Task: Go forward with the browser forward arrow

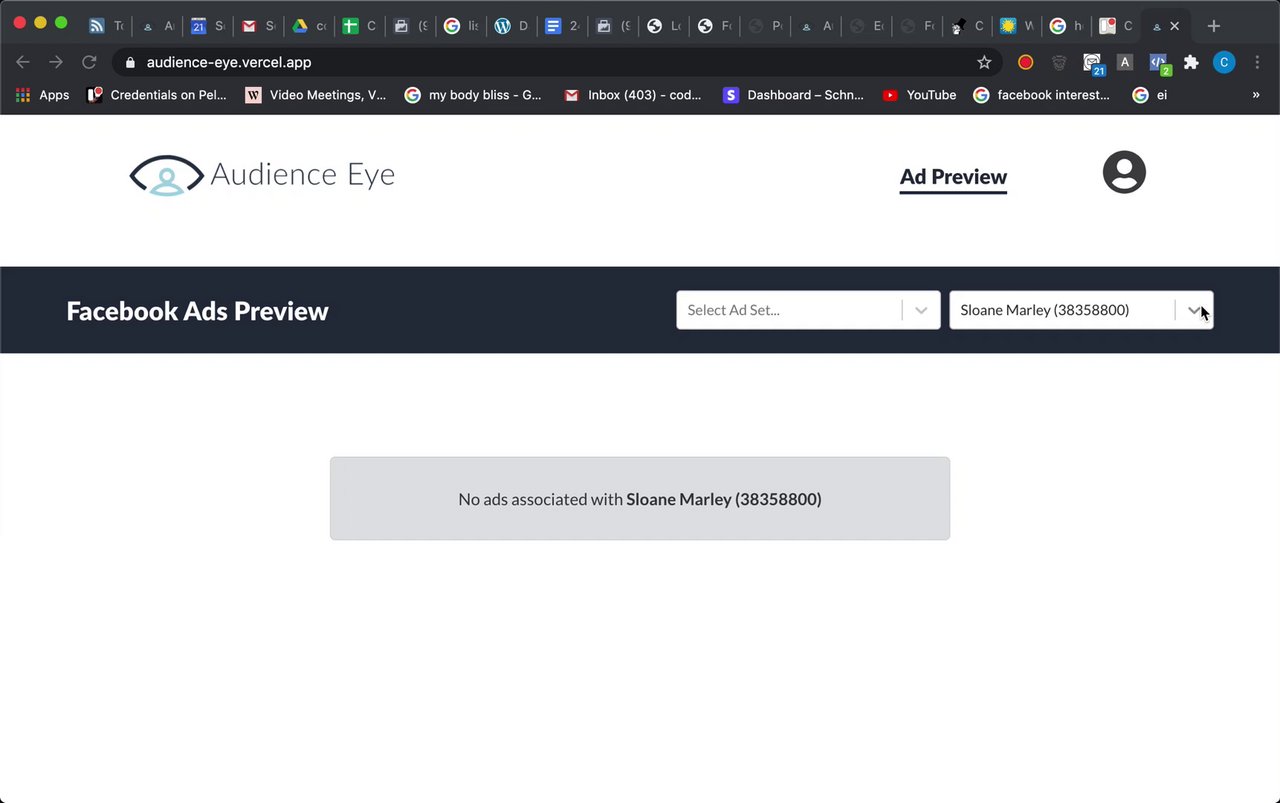Action: 56,62
